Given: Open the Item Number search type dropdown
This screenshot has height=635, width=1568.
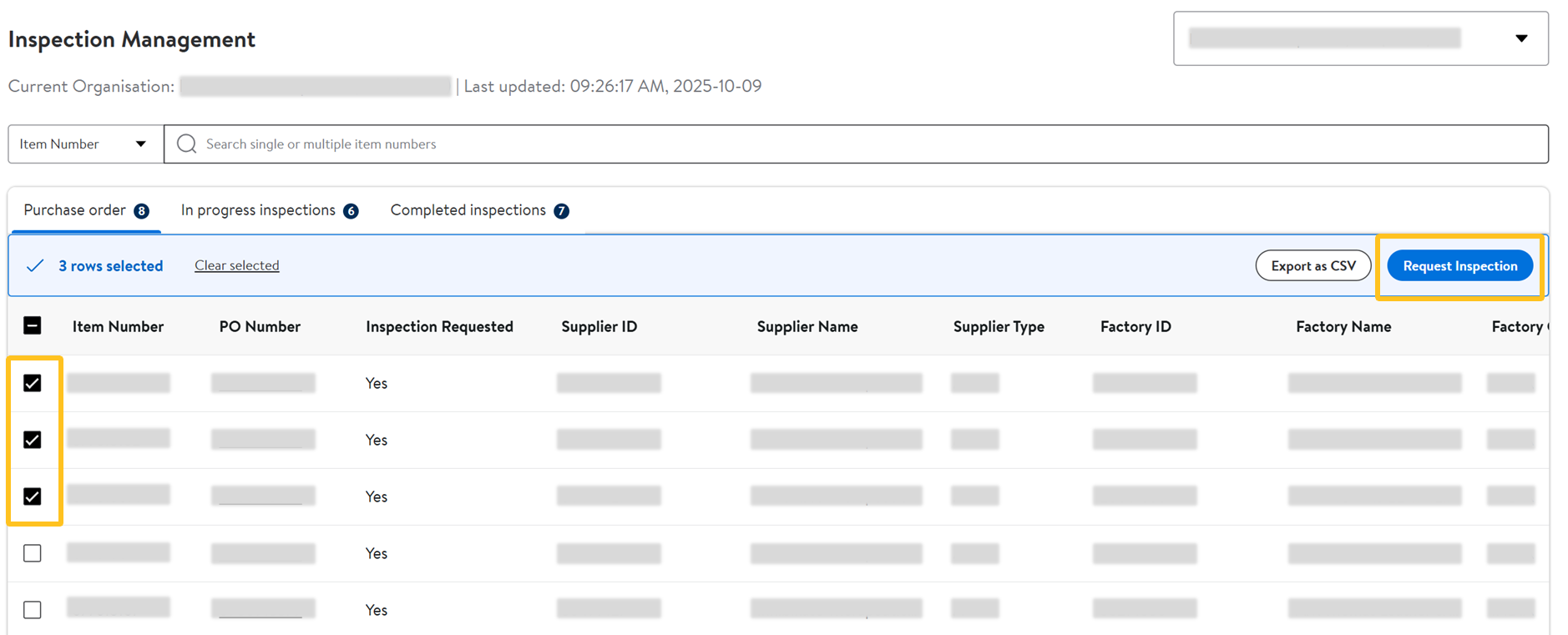Looking at the screenshot, I should (84, 144).
